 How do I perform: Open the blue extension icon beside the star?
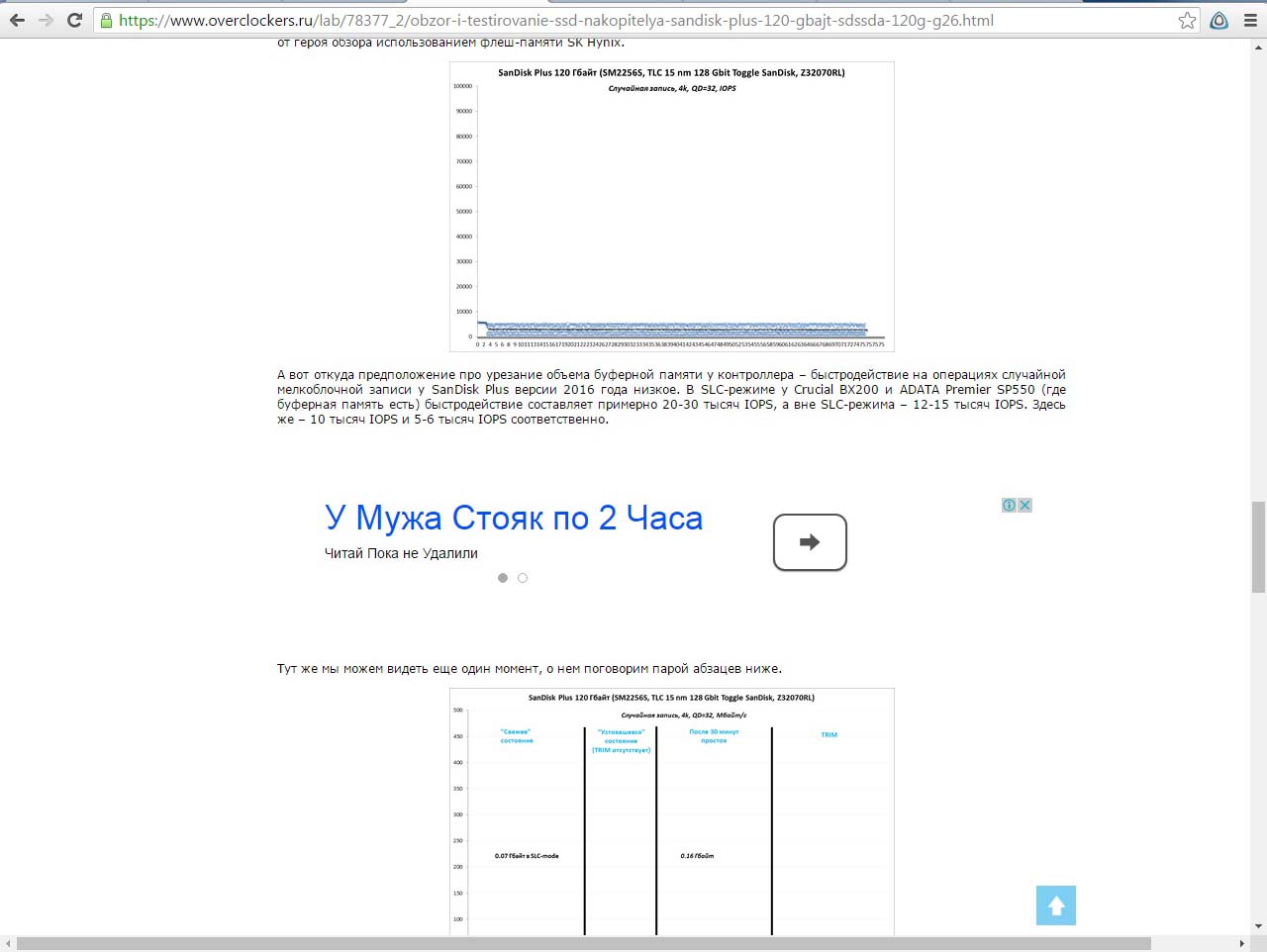[x=1219, y=20]
